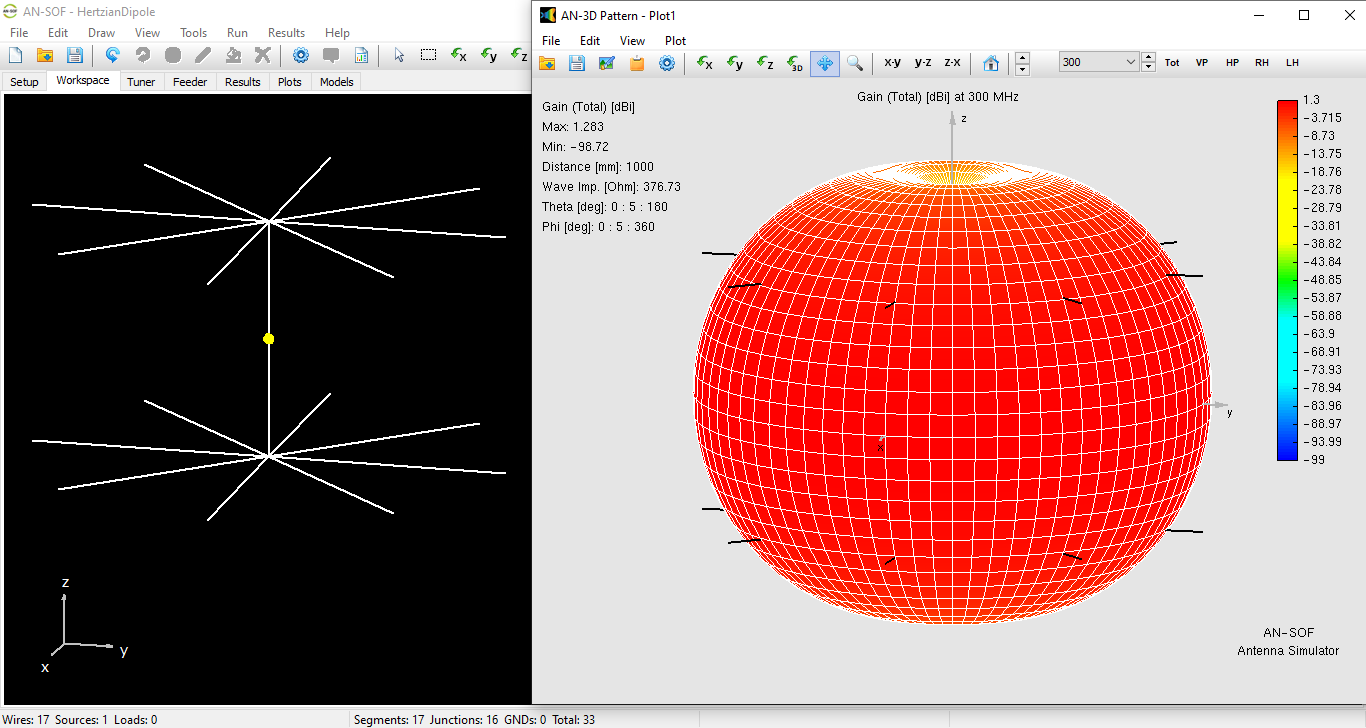Open plot settings gear icon
The width and height of the screenshot is (1366, 728).
click(x=667, y=63)
